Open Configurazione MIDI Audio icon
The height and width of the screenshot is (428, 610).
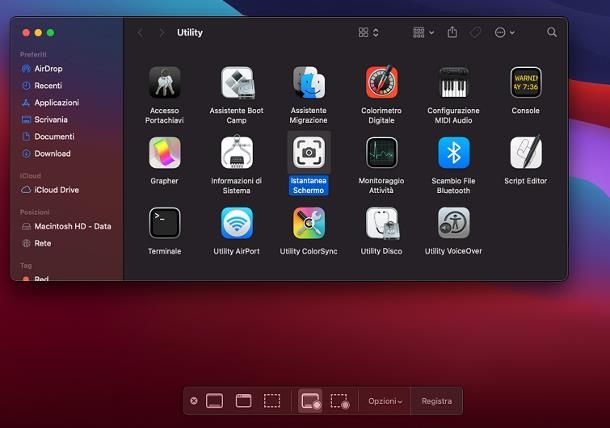point(453,82)
